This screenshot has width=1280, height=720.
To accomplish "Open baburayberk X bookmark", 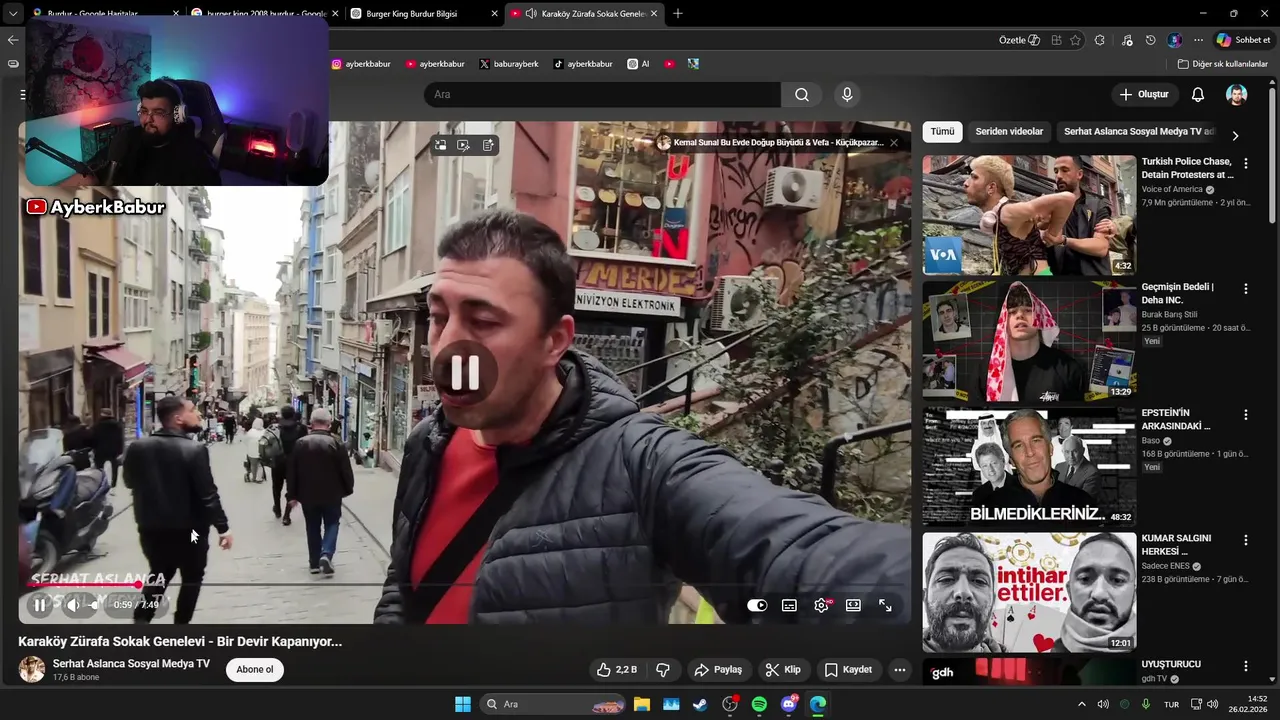I will (x=509, y=64).
